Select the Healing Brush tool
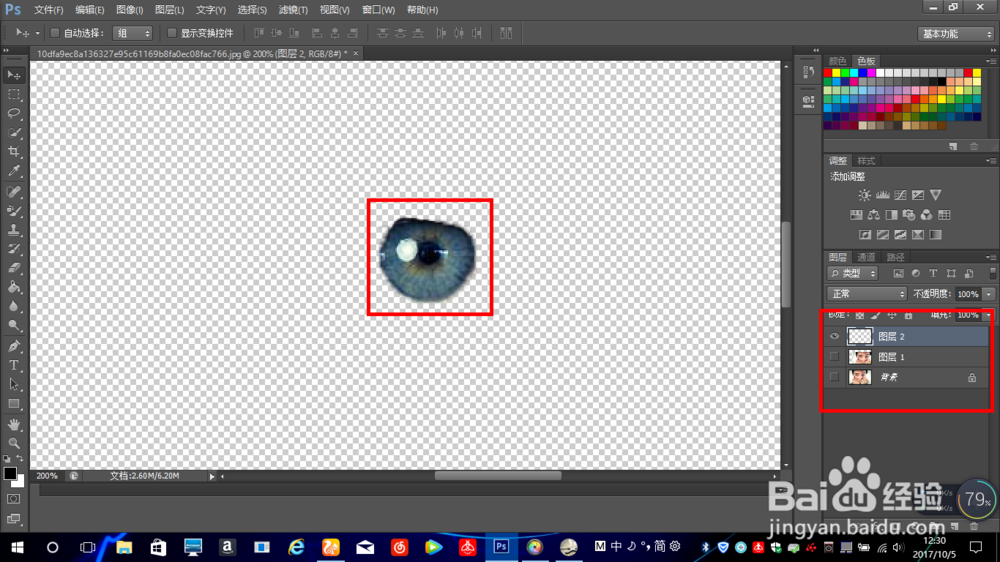Screen dimensions: 1000x562 click(x=13, y=192)
